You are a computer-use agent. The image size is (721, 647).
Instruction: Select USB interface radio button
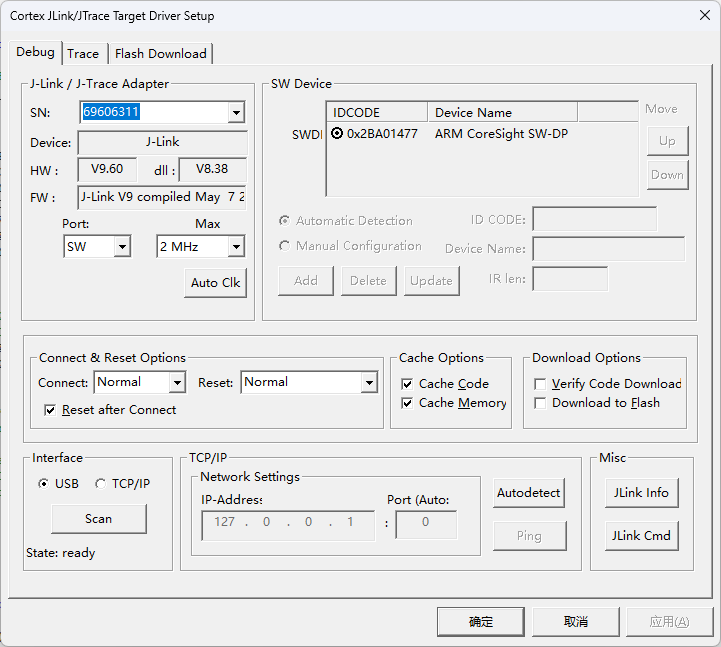tap(43, 484)
